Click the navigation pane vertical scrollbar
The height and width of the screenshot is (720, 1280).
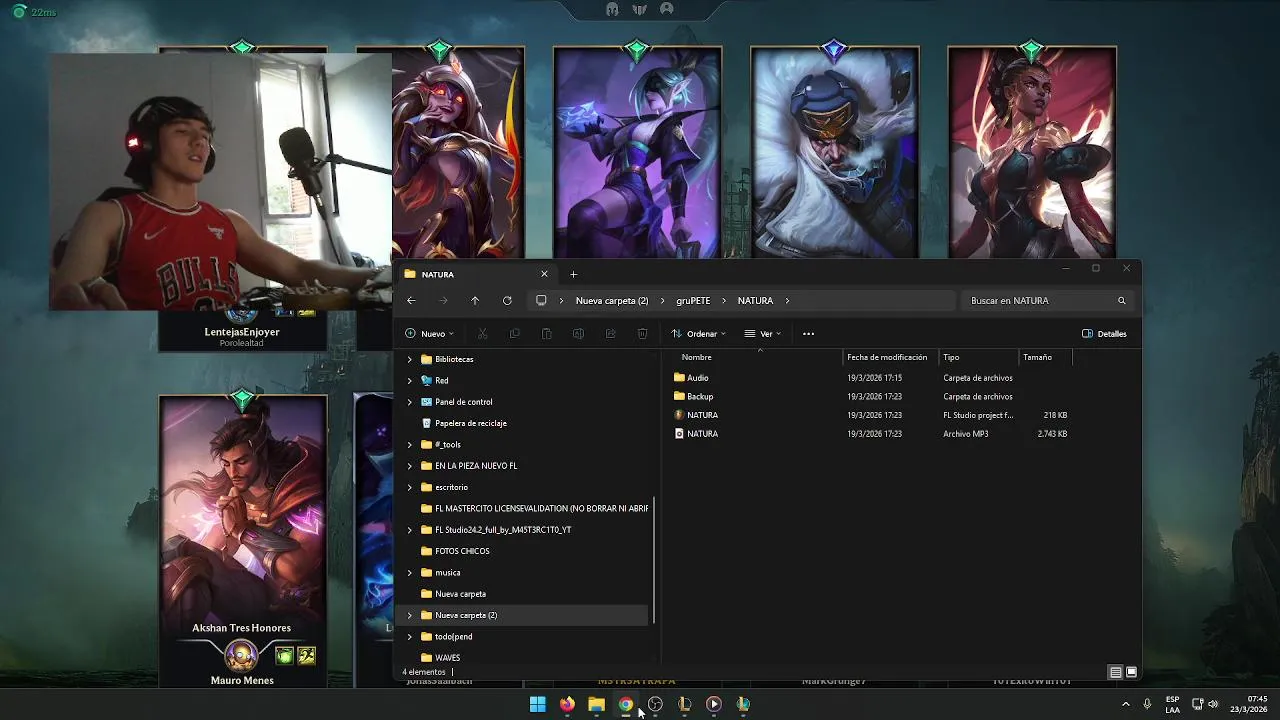coord(654,560)
